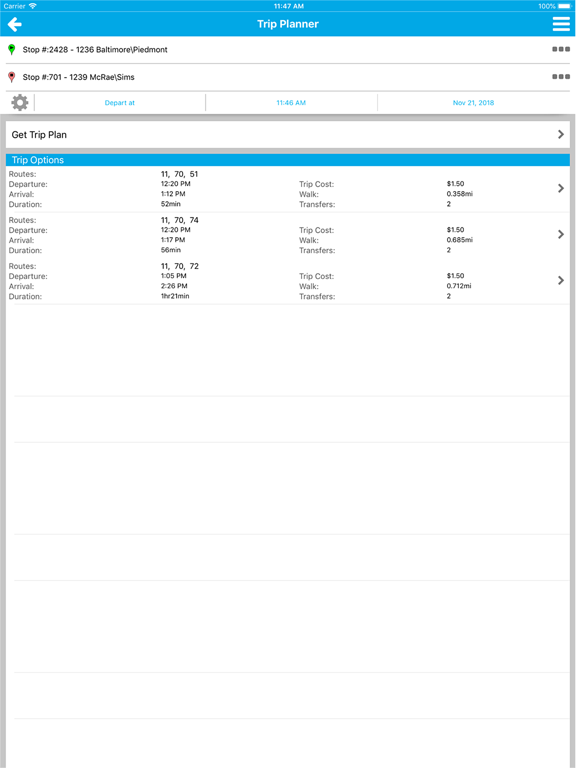Tap the red destination pin icon
Screen dimensions: 576x768
[12, 77]
